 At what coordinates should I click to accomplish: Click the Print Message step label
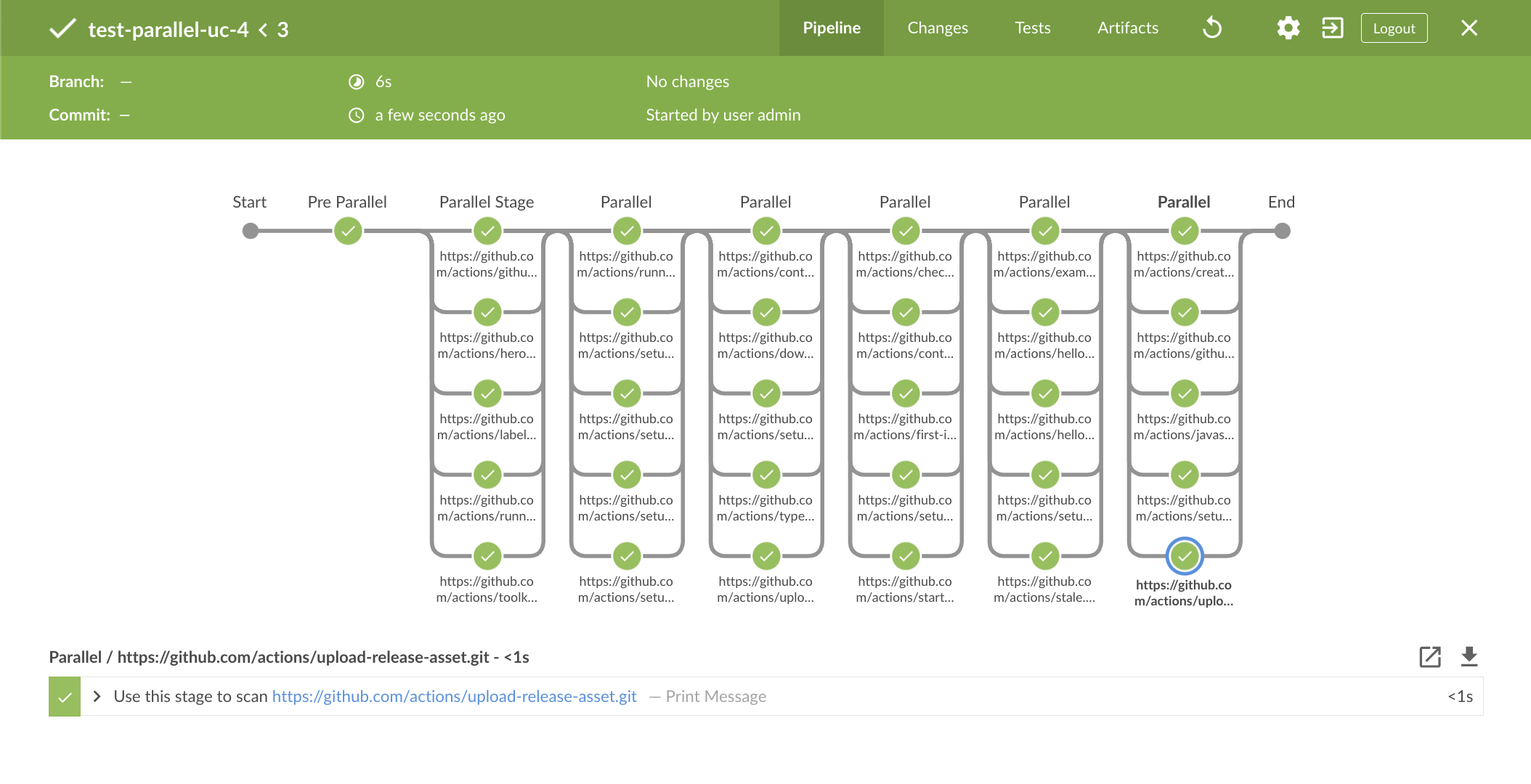coord(715,696)
